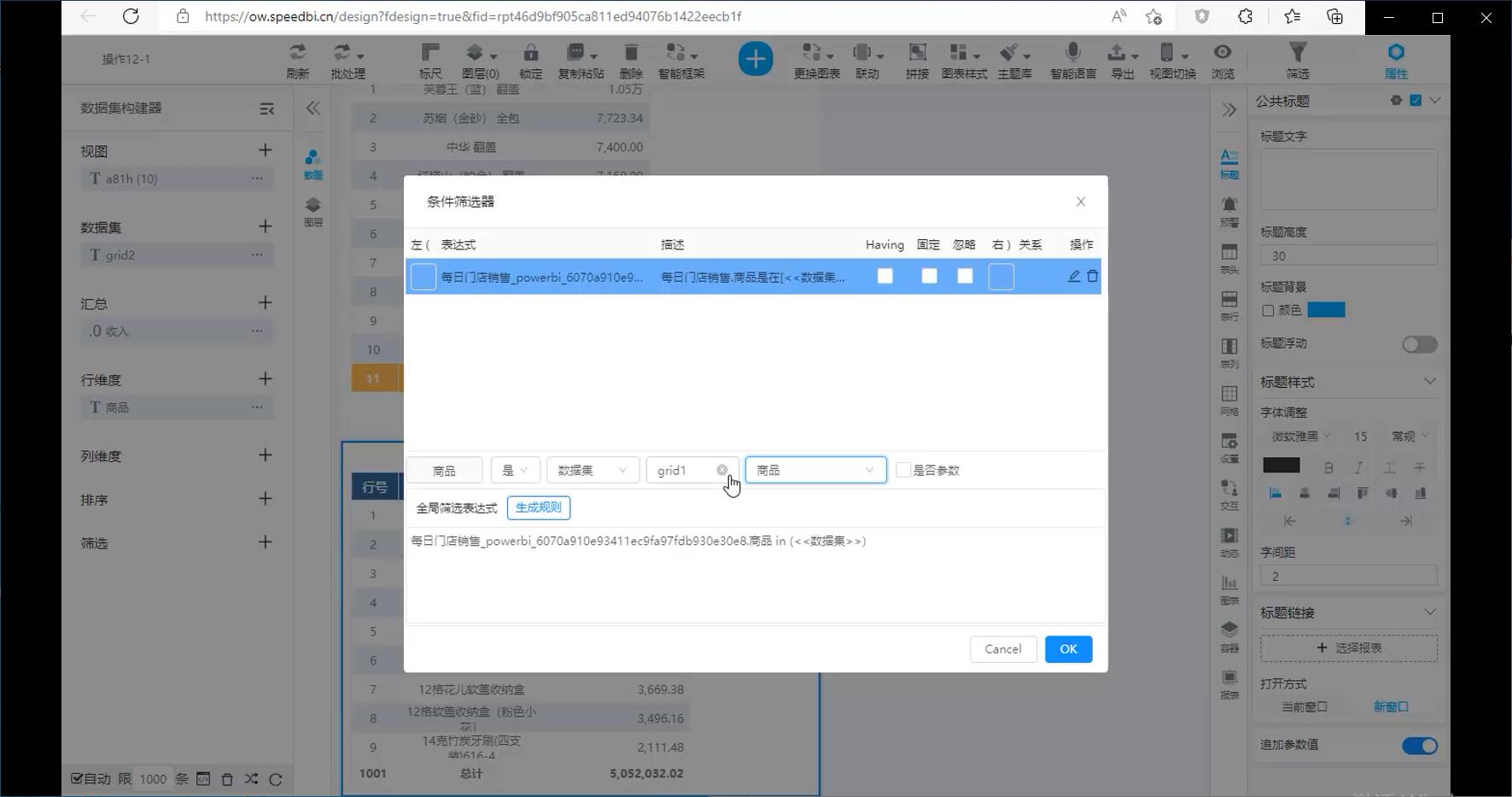Clear the grid1 selection field
This screenshot has width=1512, height=797.
(x=722, y=470)
